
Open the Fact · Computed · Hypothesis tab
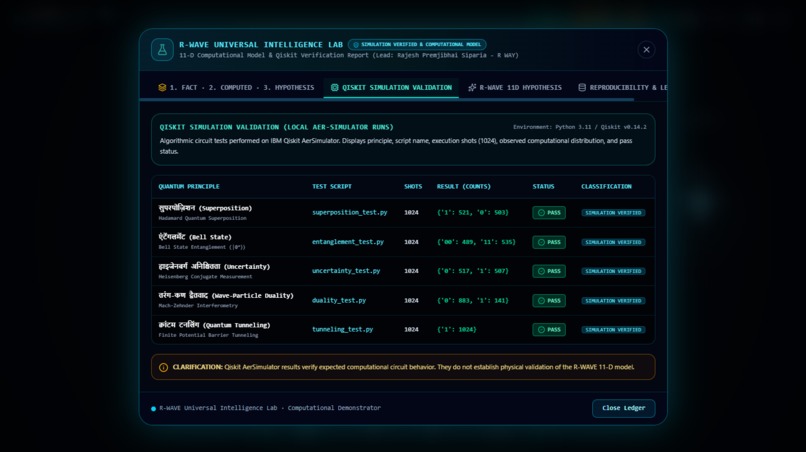click(x=236, y=87)
